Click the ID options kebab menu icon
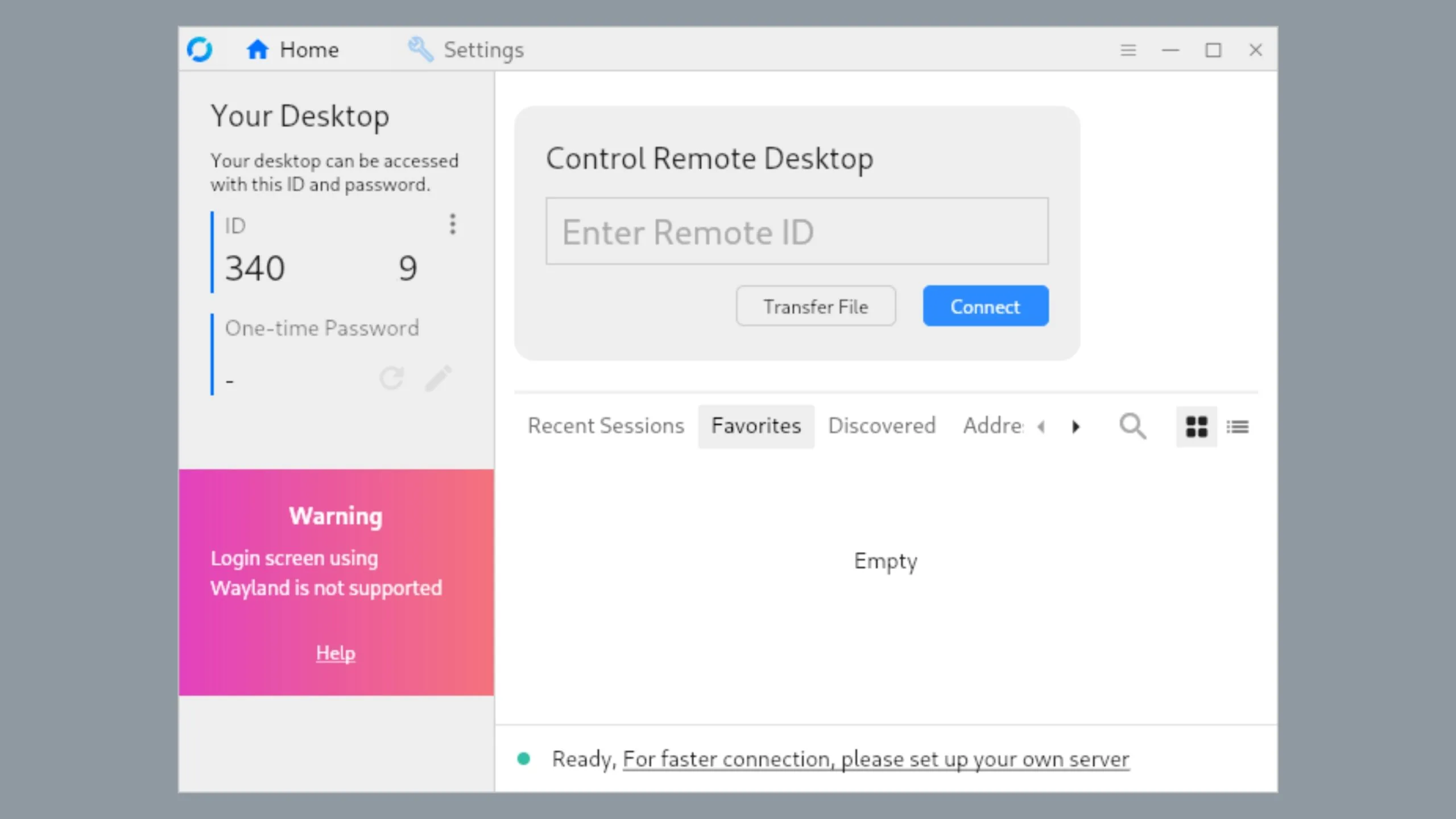 [x=452, y=223]
